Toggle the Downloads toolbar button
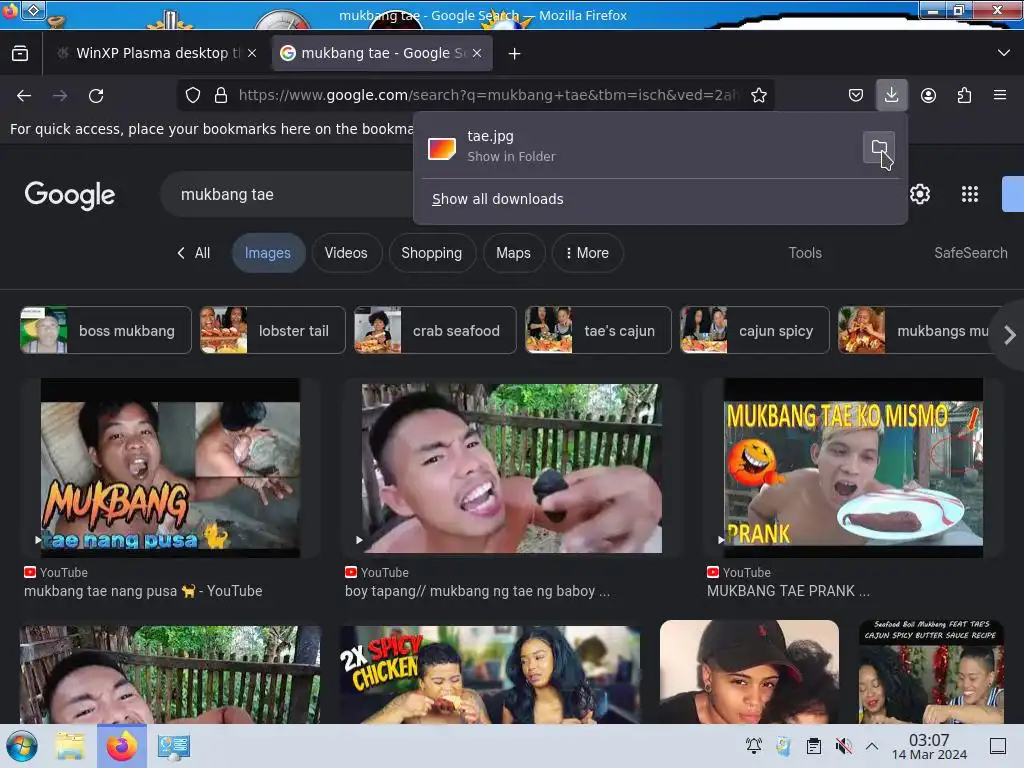The width and height of the screenshot is (1024, 768). point(891,95)
